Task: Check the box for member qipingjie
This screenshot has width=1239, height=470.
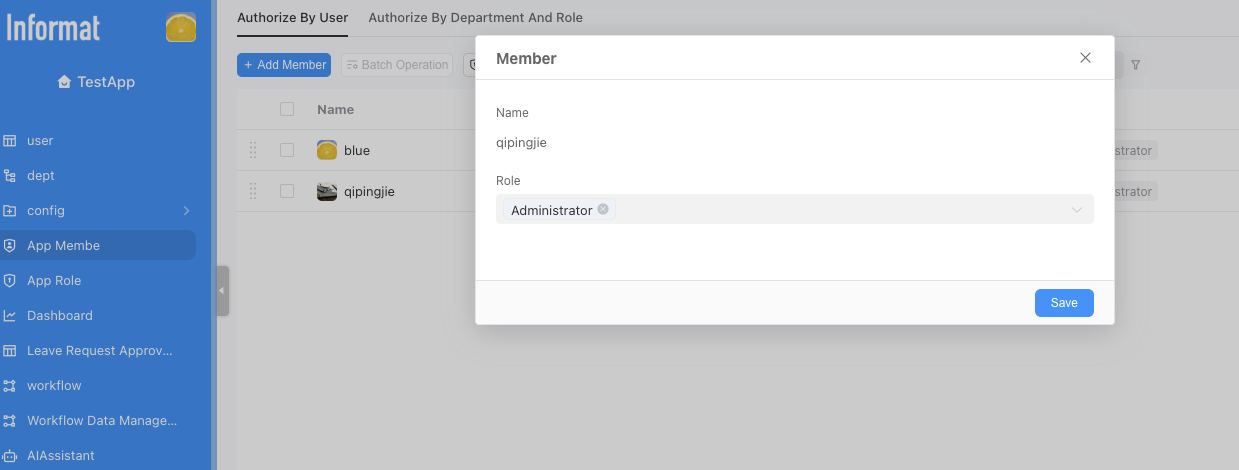Action: pyautogui.click(x=287, y=191)
